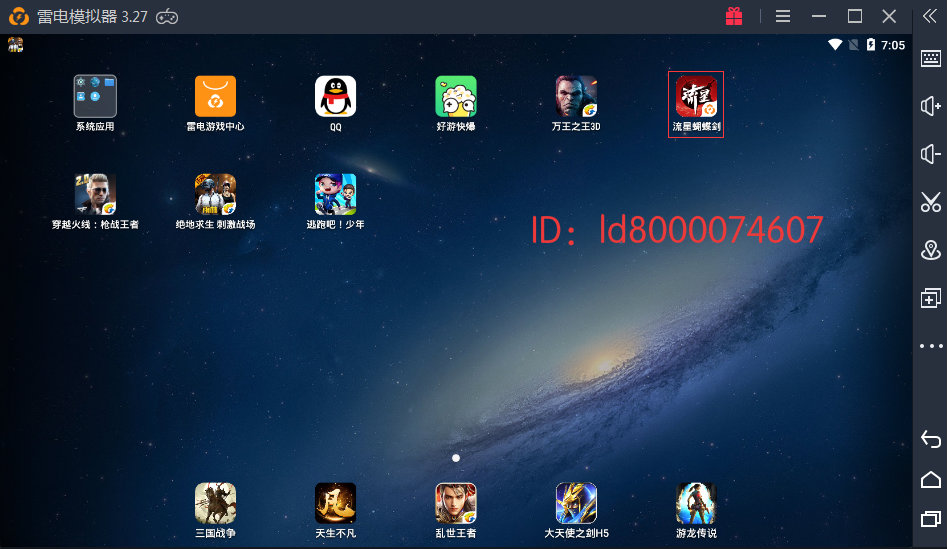The width and height of the screenshot is (947, 549).
Task: Launch 流星蝴蝶剑 game
Action: pos(696,97)
